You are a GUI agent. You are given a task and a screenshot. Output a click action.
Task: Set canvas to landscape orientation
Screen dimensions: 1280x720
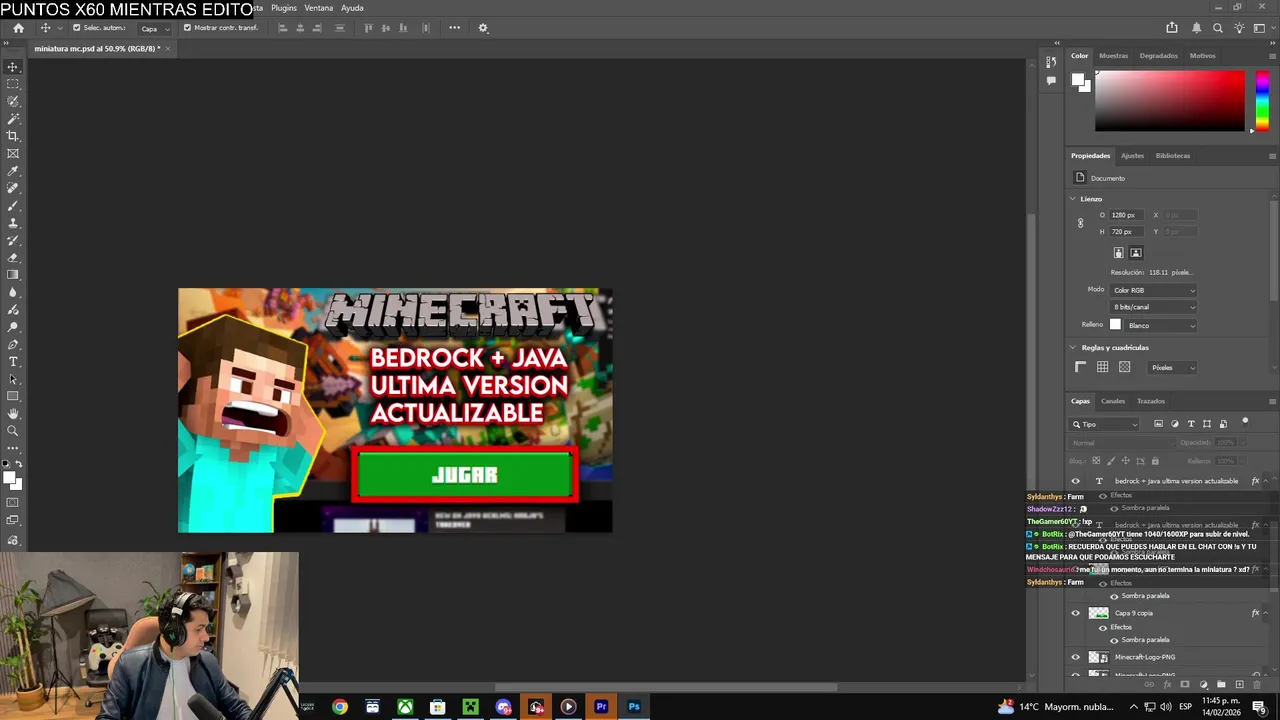coord(1136,253)
